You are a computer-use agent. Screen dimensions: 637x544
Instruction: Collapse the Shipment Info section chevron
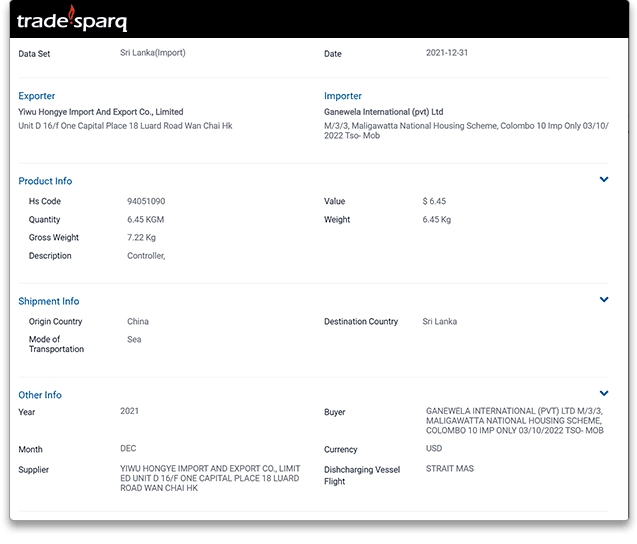tap(604, 299)
